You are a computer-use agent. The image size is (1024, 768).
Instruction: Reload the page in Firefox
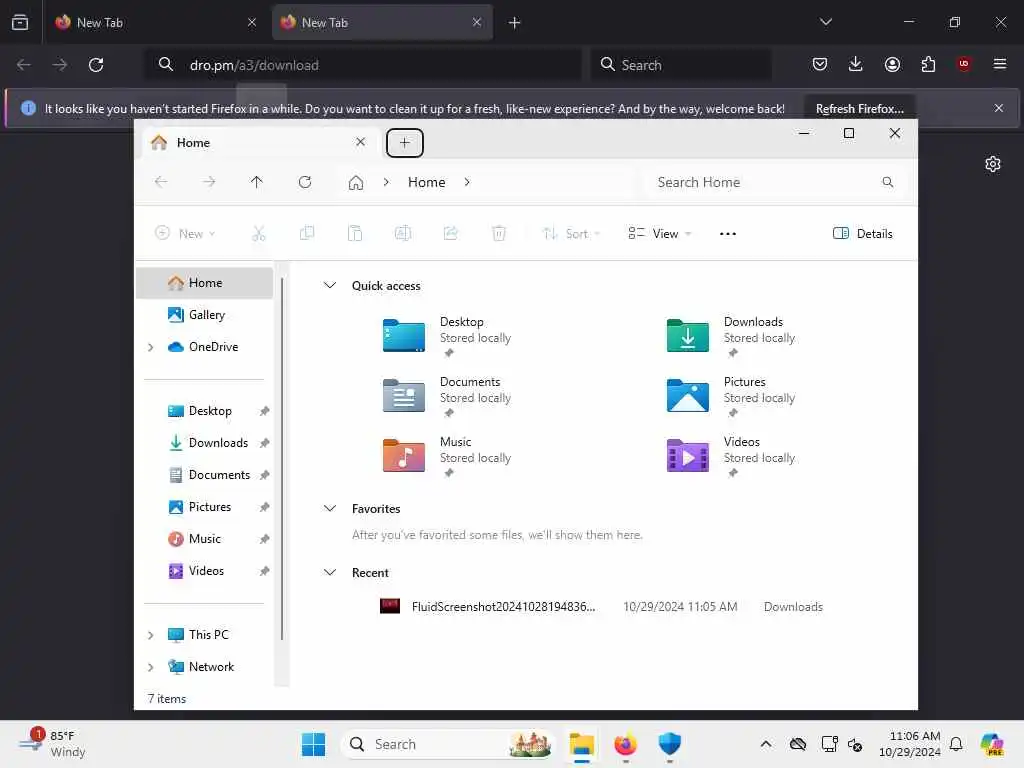pos(96,65)
